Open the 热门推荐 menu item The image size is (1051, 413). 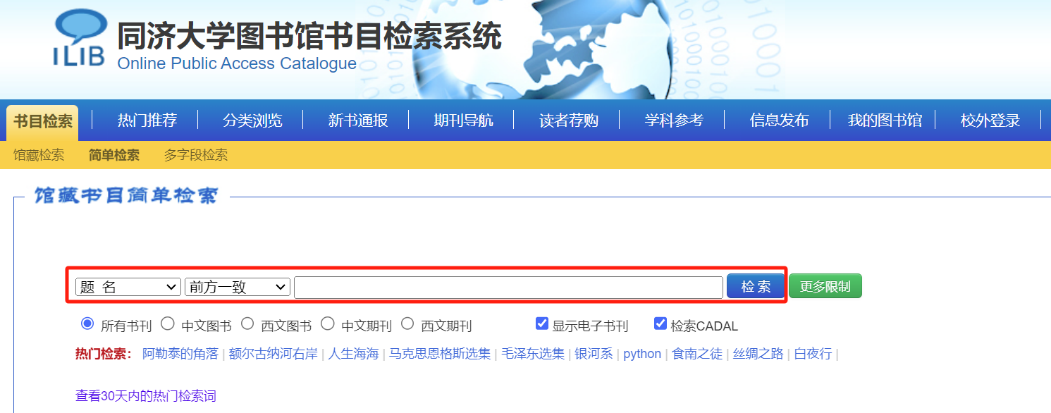147,121
